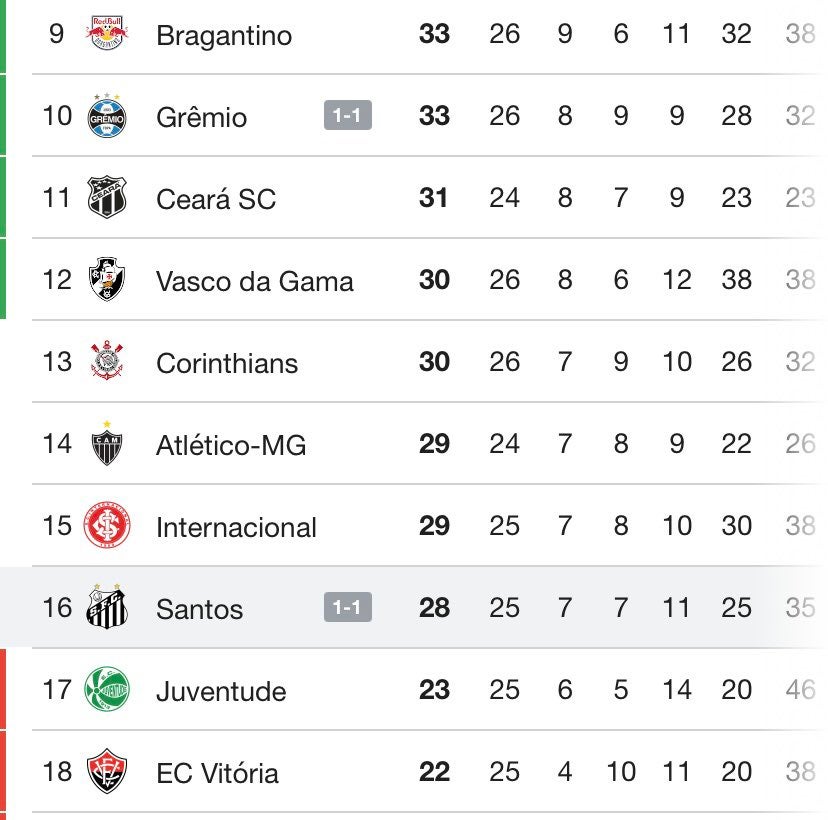This screenshot has width=828, height=820.
Task: Click the Corinthians club crest
Action: pyautogui.click(x=106, y=362)
